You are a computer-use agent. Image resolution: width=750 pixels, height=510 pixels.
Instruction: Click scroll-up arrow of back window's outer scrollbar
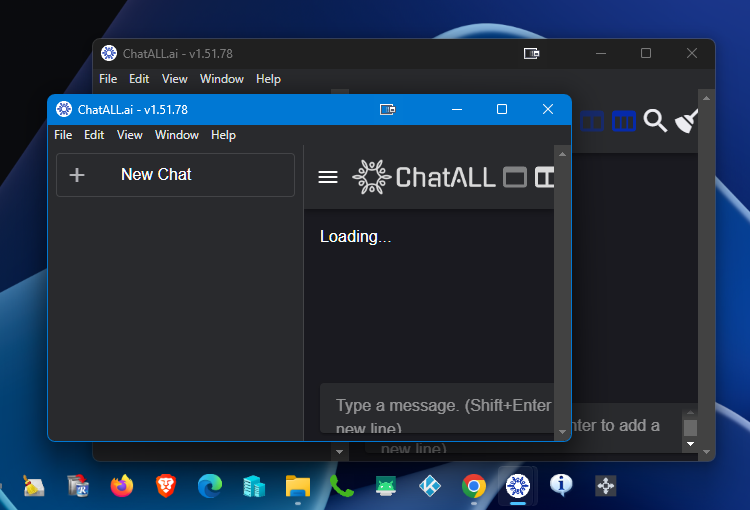pyautogui.click(x=706, y=98)
